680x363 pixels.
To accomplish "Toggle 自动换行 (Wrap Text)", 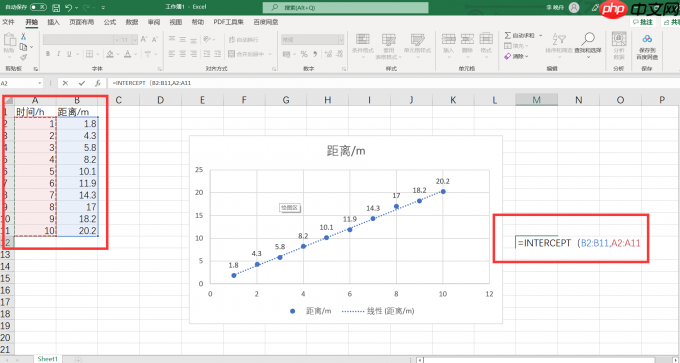I will [x=244, y=39].
